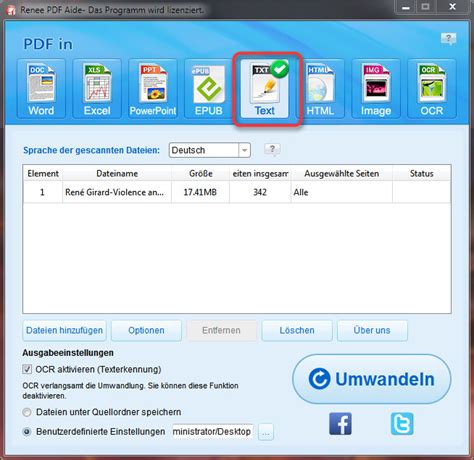Pick the PowerPoint output format

point(153,89)
